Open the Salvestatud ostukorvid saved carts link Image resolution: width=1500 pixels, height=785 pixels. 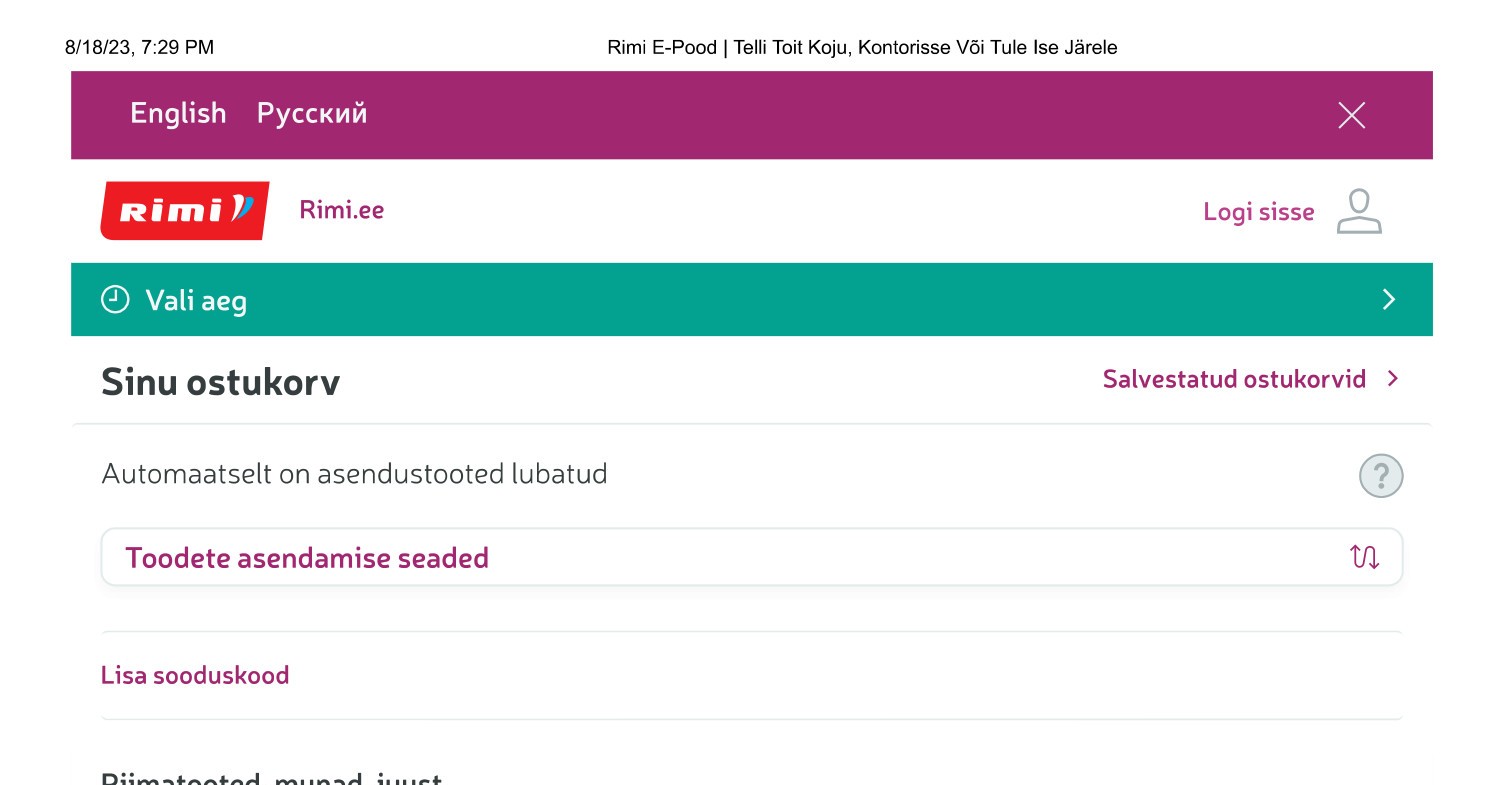[x=1234, y=379]
